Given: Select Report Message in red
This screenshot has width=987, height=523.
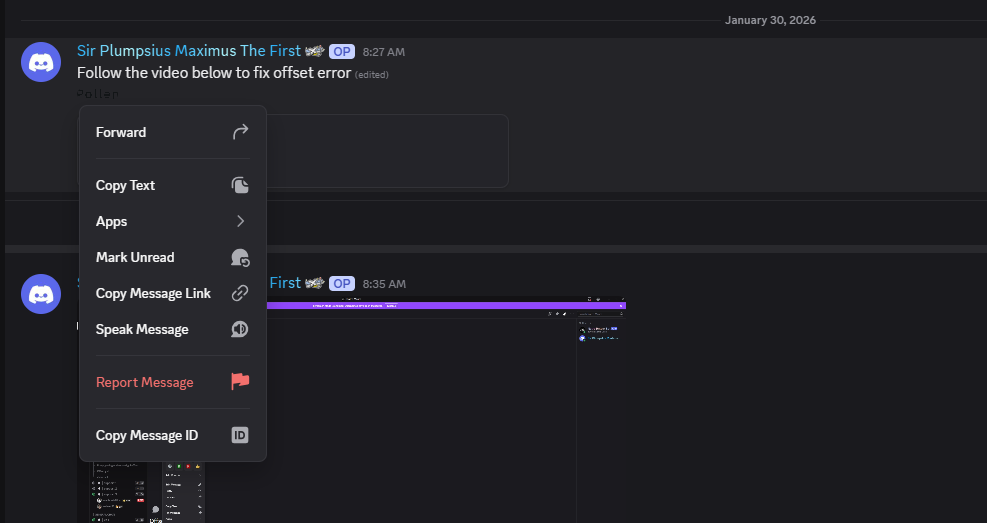Looking at the screenshot, I should coord(172,382).
